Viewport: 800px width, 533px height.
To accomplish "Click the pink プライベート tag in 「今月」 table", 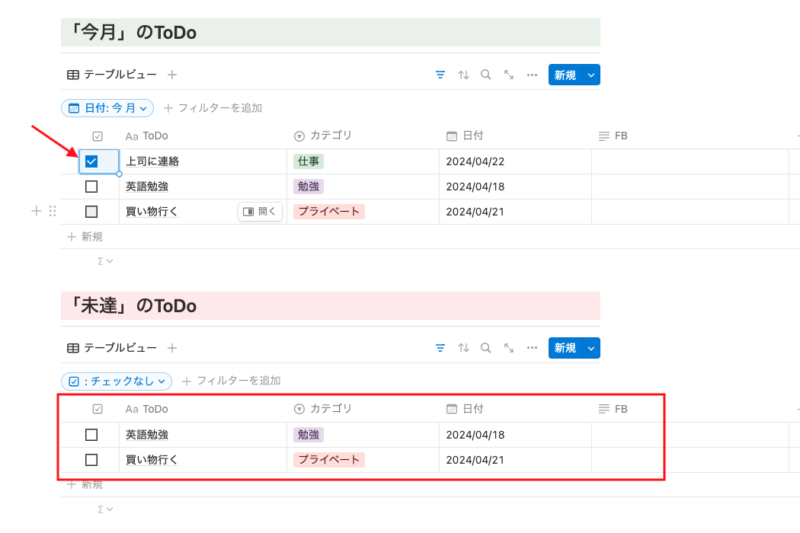I will 329,212.
